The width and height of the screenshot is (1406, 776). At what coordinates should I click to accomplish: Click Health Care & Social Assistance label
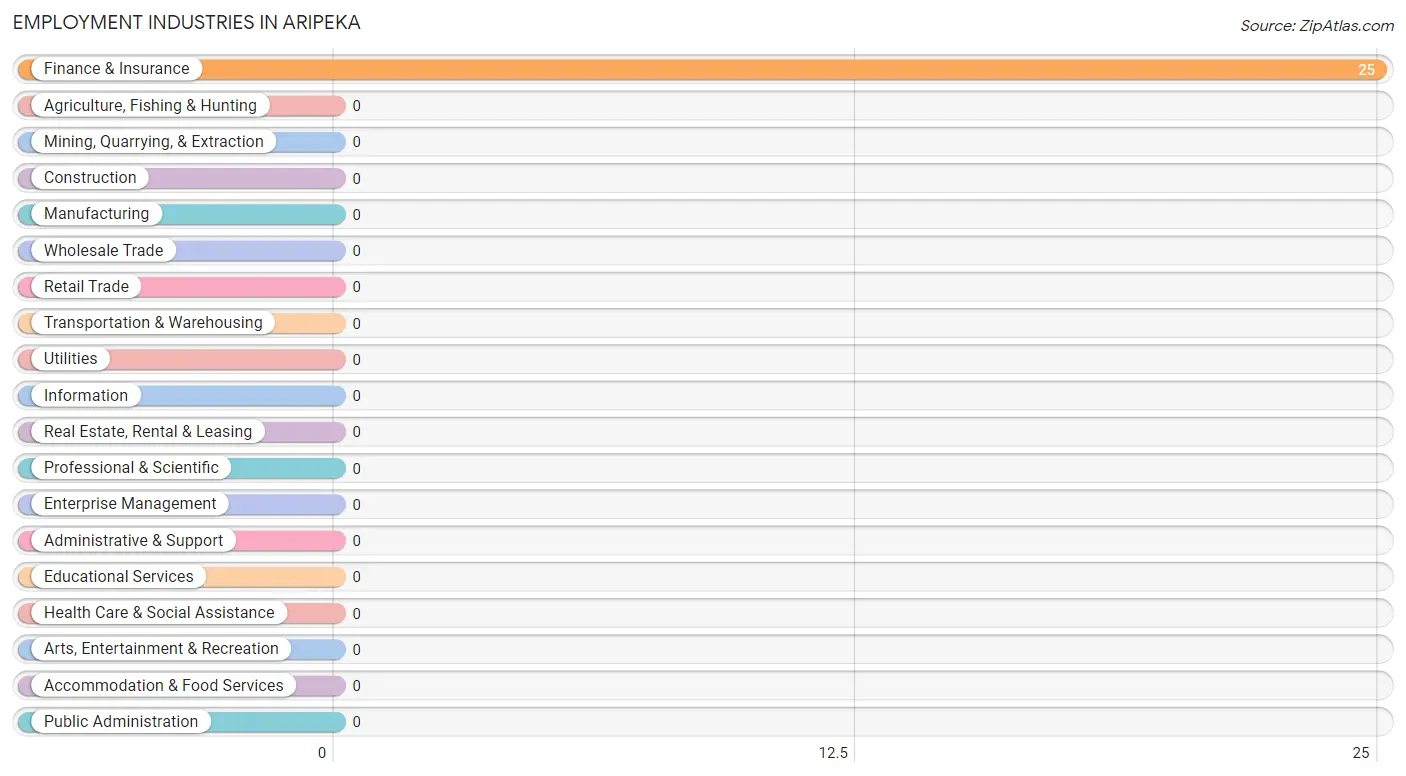pos(159,612)
